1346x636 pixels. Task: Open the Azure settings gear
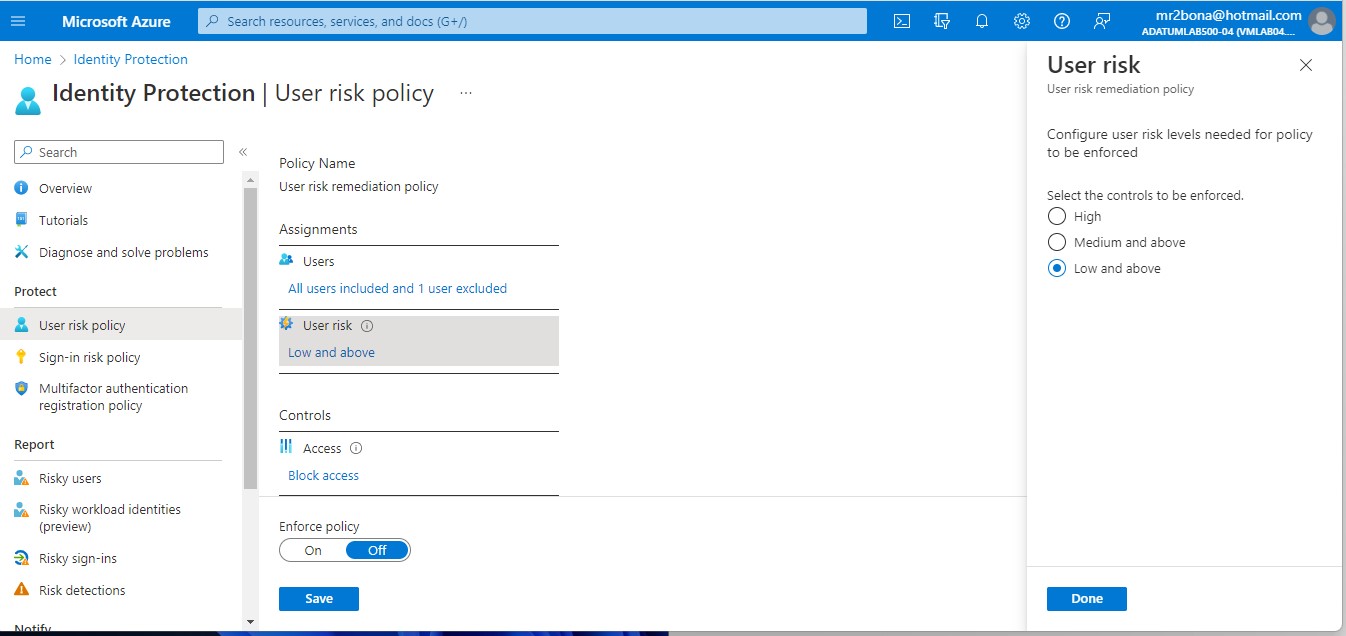click(x=1021, y=20)
